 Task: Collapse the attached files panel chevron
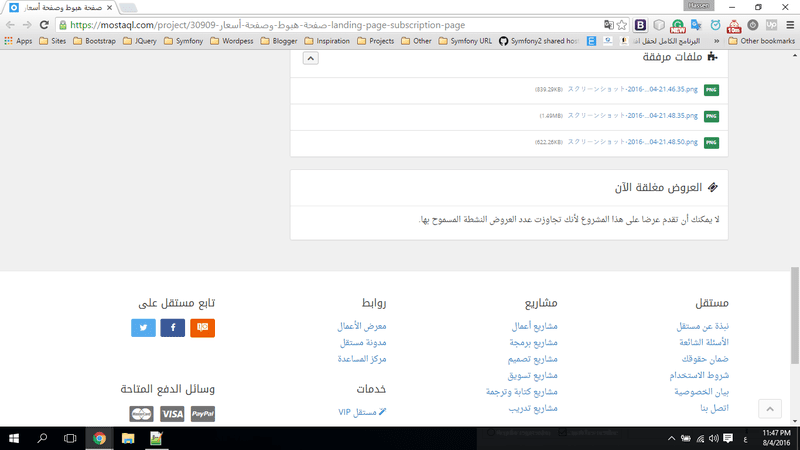tap(310, 58)
